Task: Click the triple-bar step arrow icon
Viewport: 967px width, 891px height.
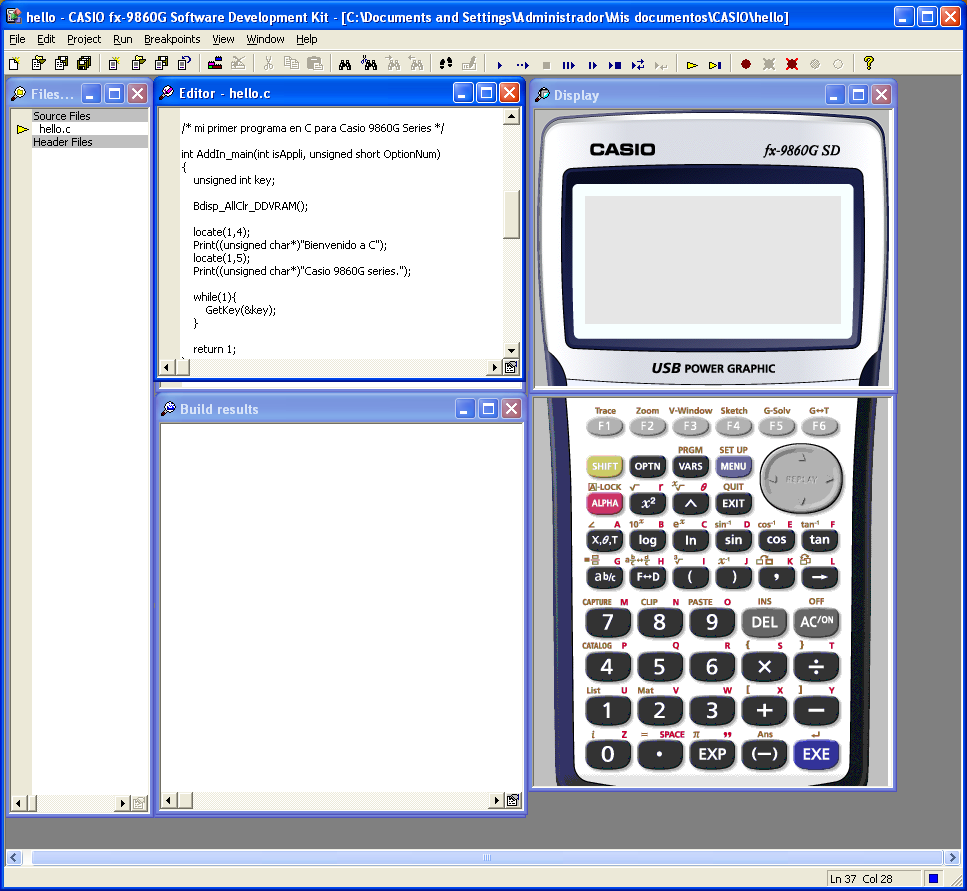Action: [x=569, y=65]
